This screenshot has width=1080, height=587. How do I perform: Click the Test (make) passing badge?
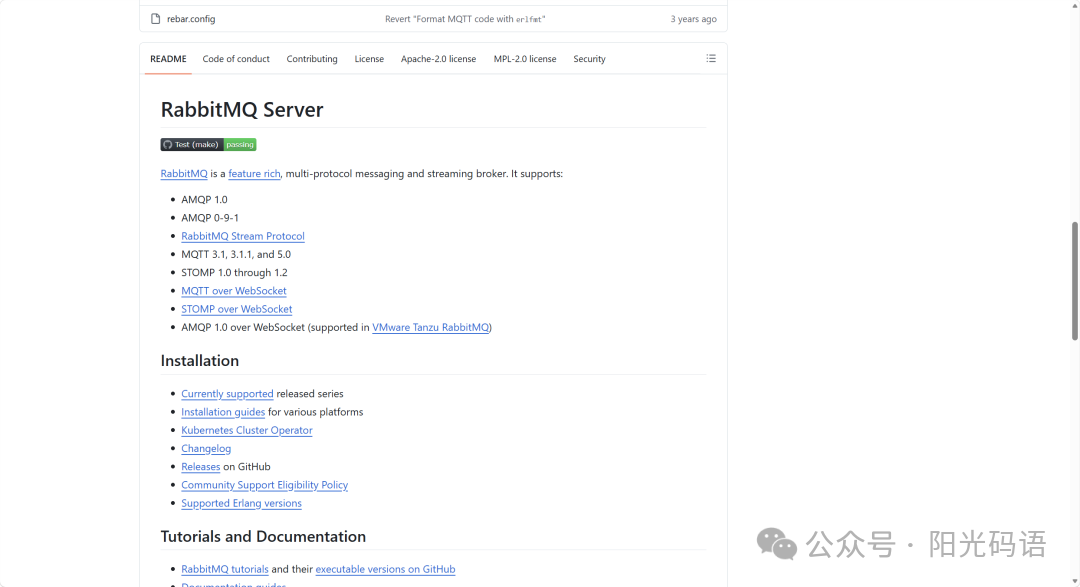(x=208, y=144)
